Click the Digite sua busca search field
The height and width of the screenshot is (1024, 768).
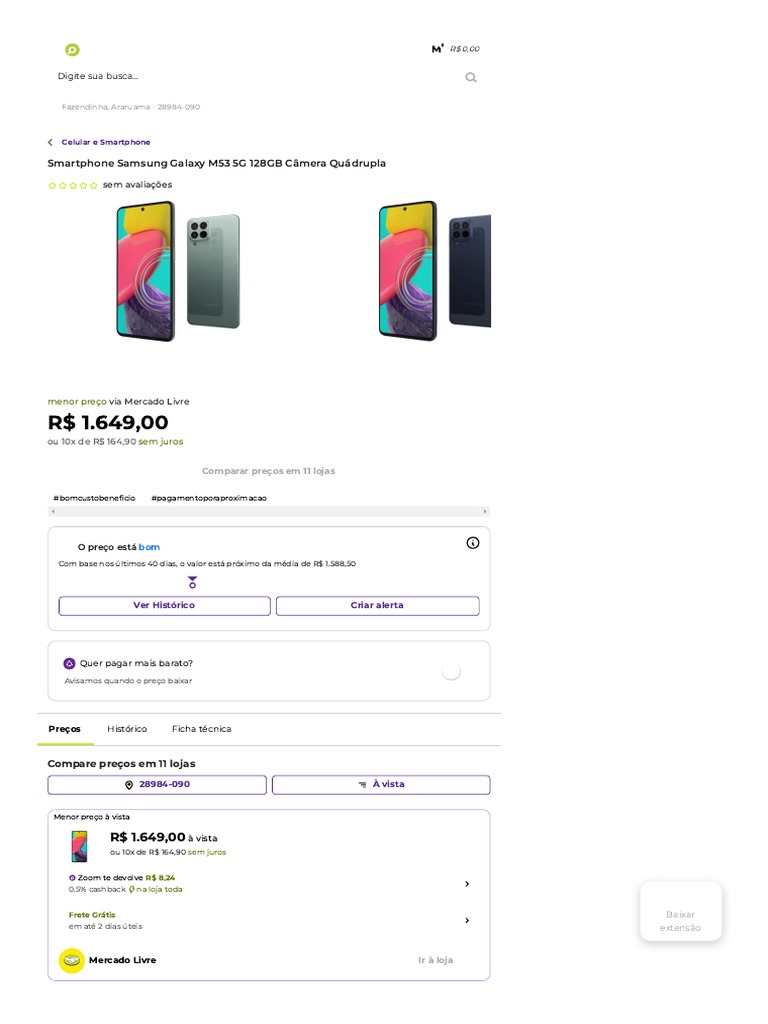pos(250,76)
